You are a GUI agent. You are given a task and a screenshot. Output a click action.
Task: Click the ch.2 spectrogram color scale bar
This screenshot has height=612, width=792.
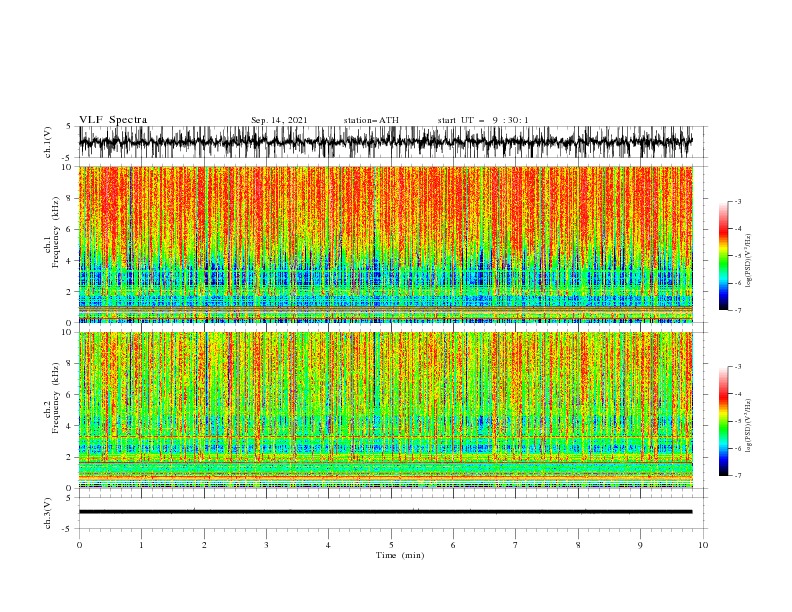(724, 421)
